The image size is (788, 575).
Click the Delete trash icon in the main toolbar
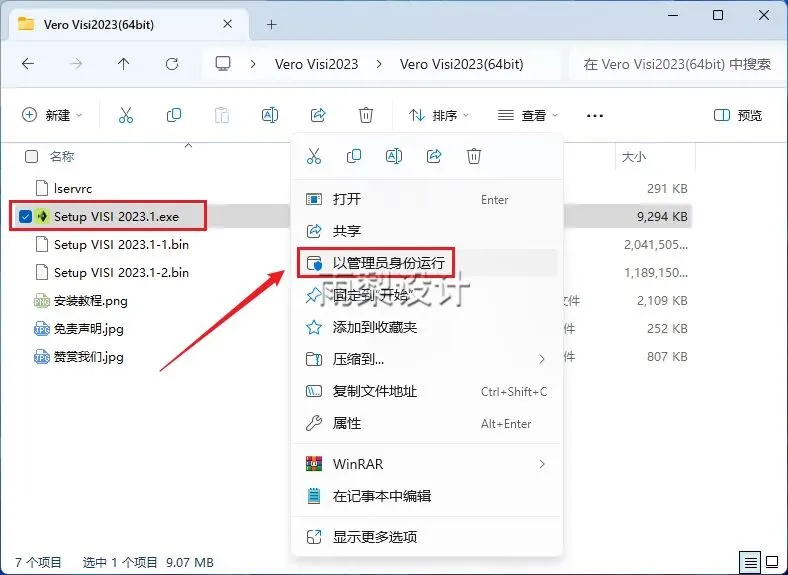(x=366, y=116)
